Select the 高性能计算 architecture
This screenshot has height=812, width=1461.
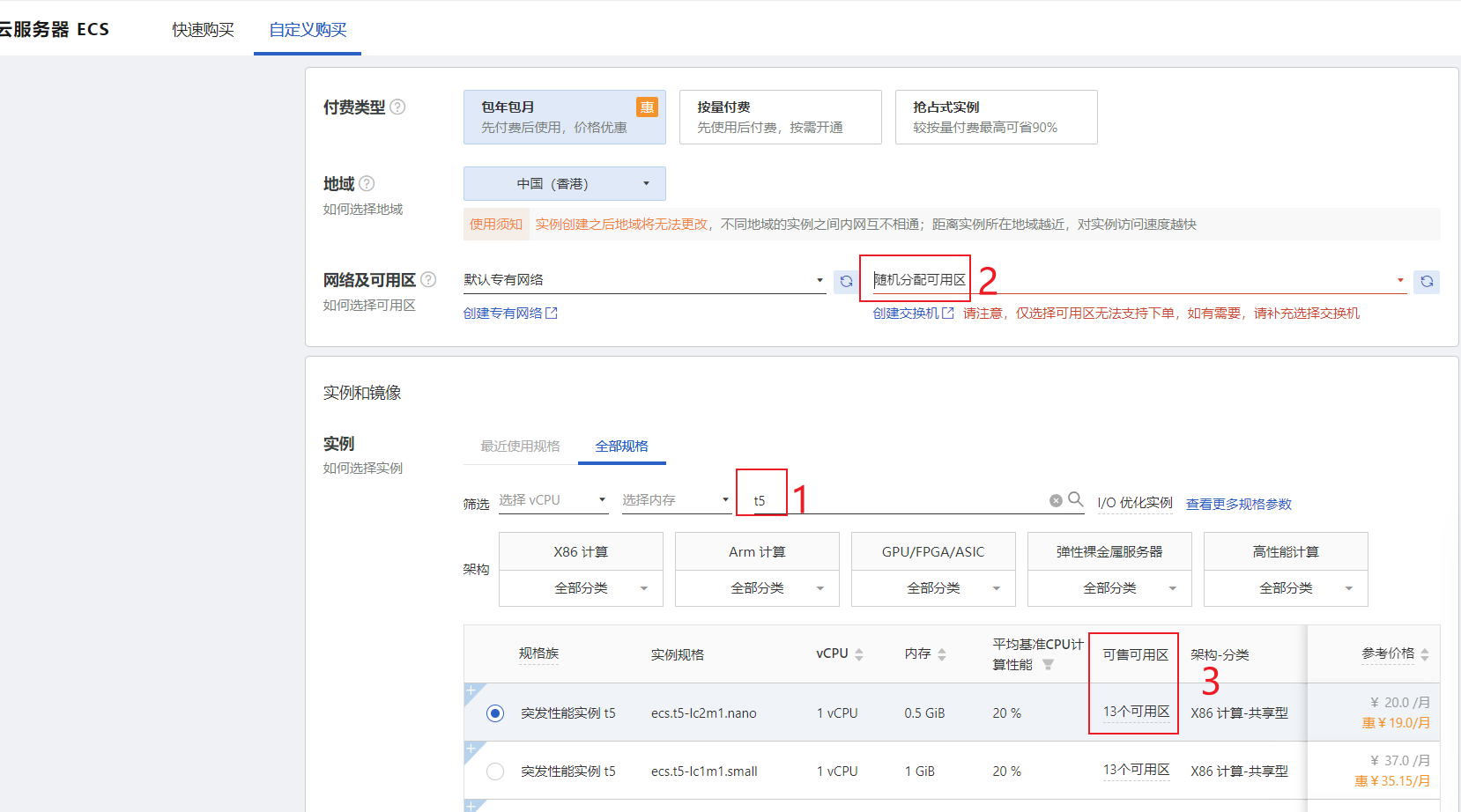(1286, 552)
